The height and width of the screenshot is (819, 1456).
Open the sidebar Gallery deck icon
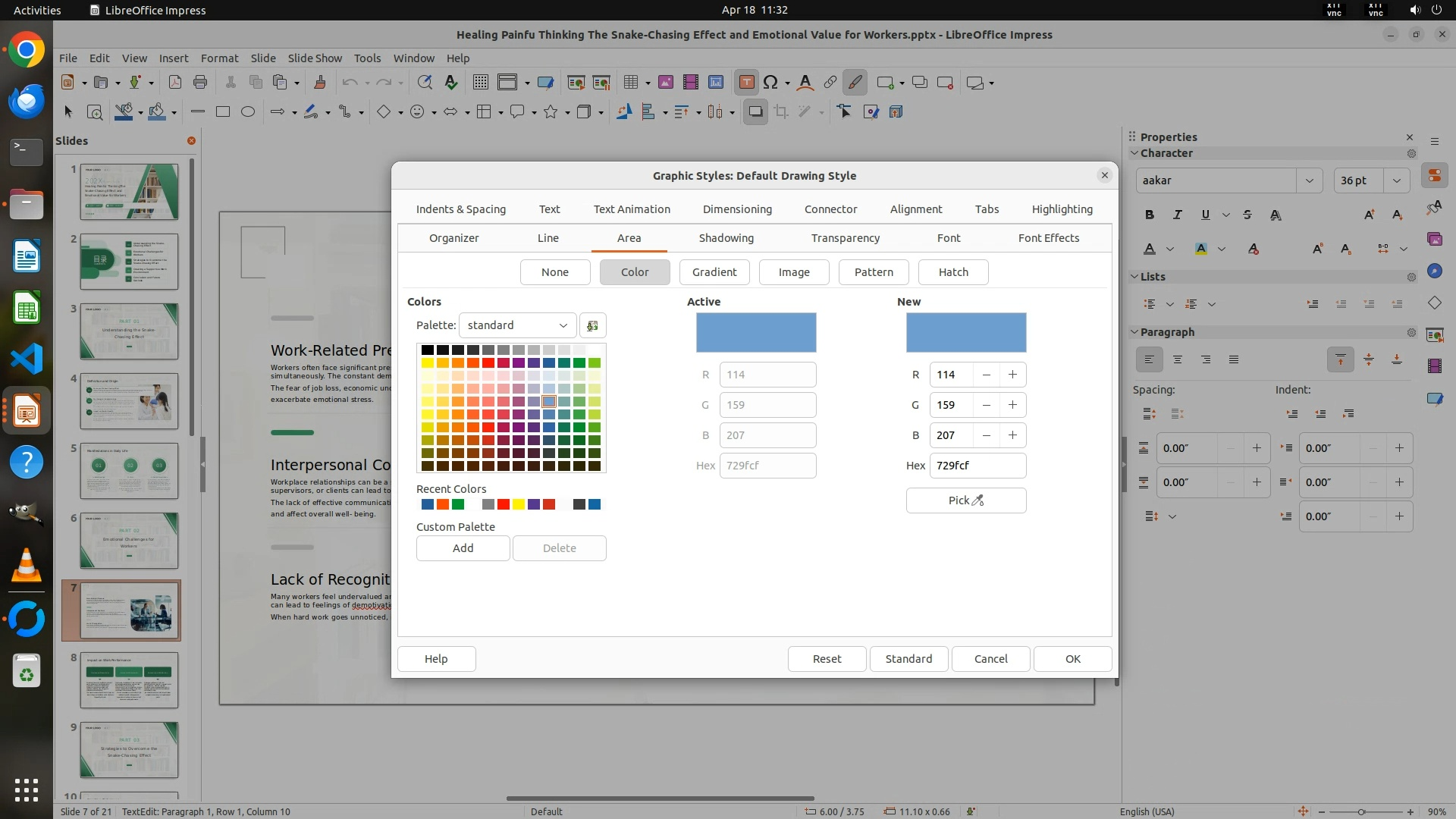pyautogui.click(x=1434, y=239)
